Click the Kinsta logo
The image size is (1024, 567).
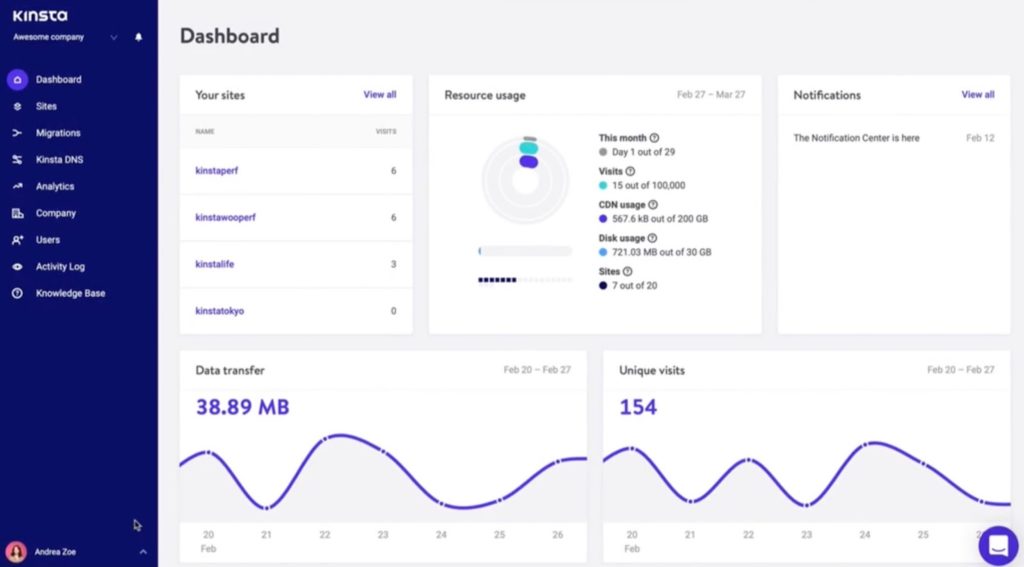pyautogui.click(x=40, y=15)
